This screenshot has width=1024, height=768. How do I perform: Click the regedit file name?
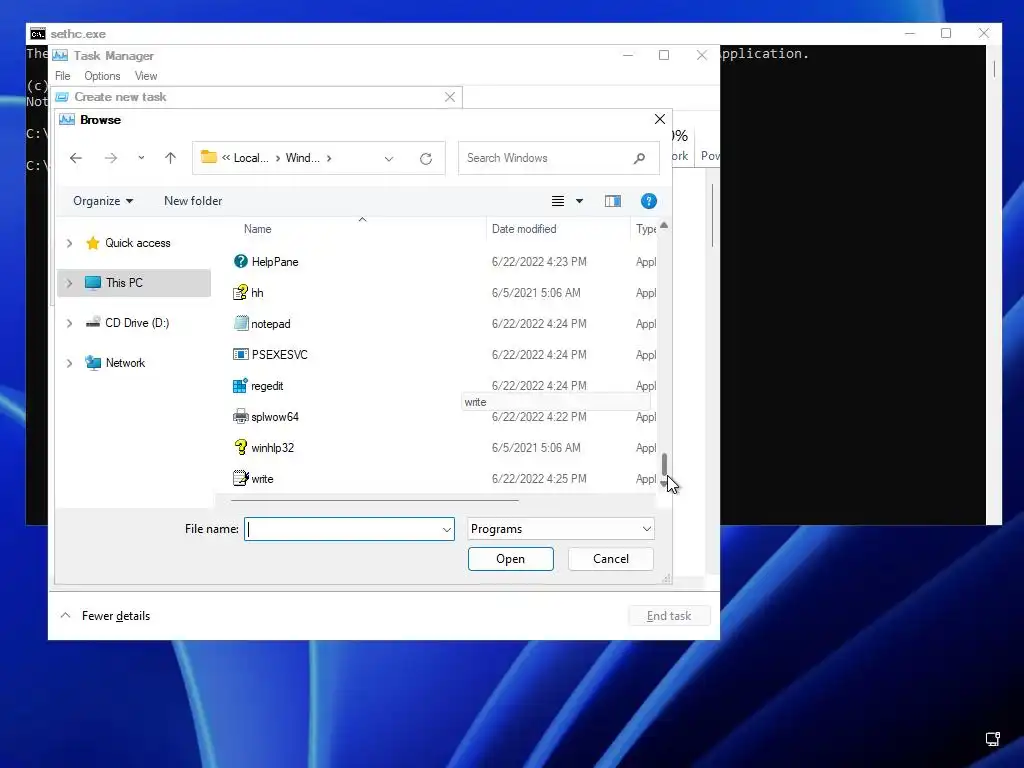[267, 386]
